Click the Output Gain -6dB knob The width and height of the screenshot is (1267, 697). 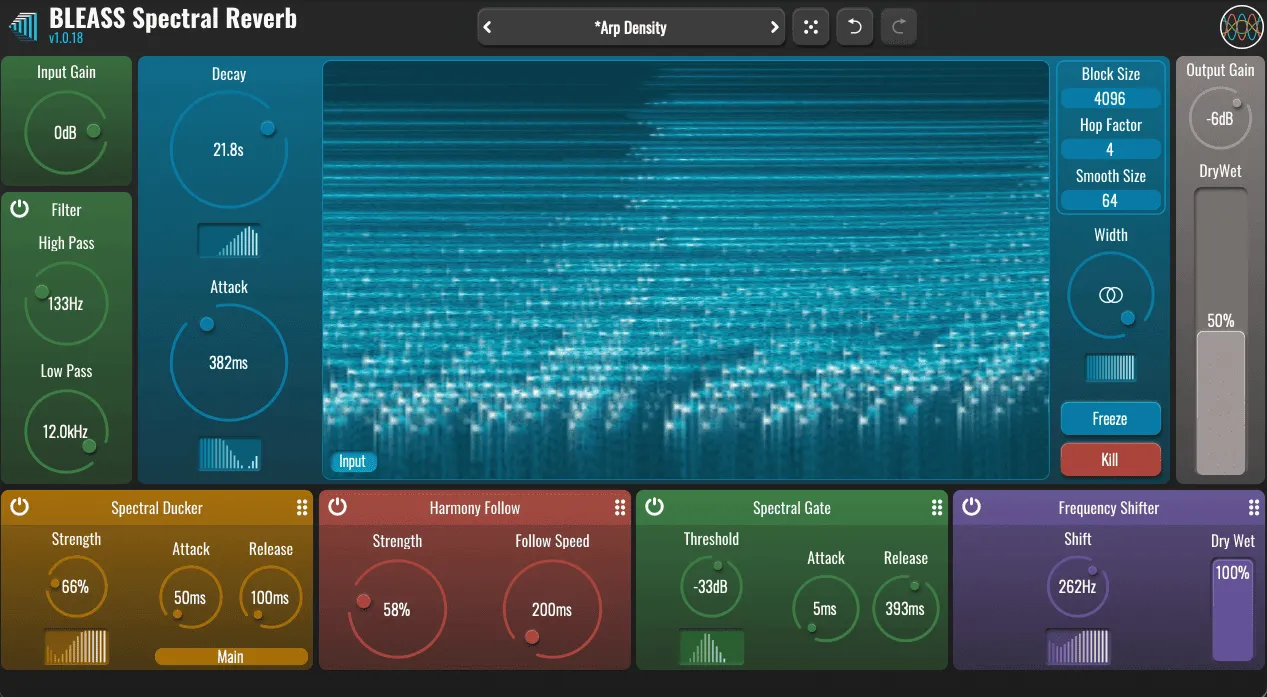(x=1220, y=118)
